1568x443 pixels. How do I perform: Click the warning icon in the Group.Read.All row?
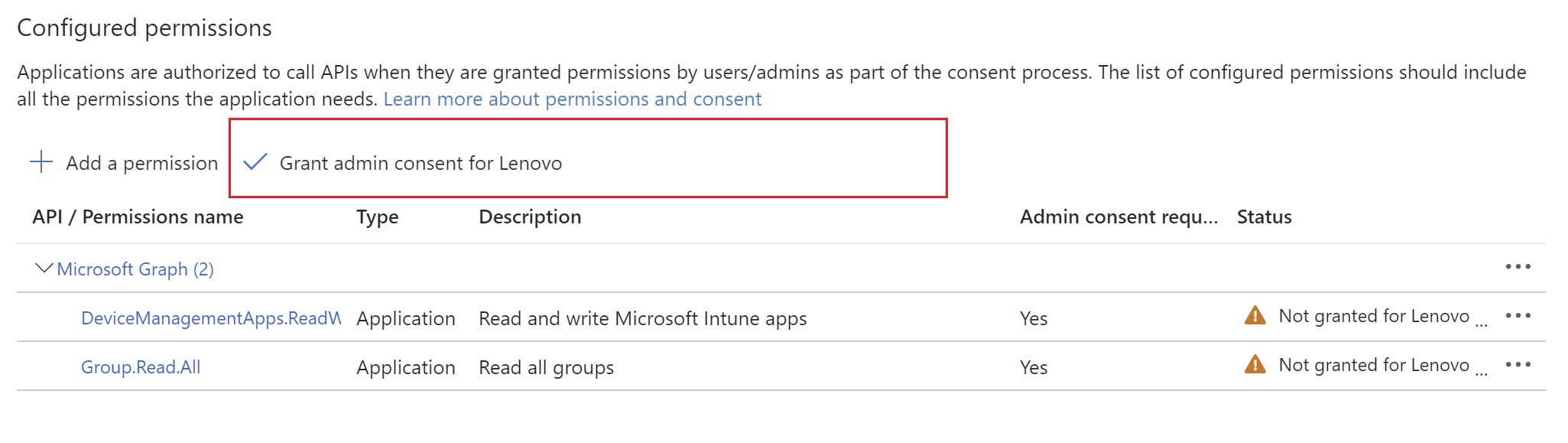click(x=1255, y=364)
